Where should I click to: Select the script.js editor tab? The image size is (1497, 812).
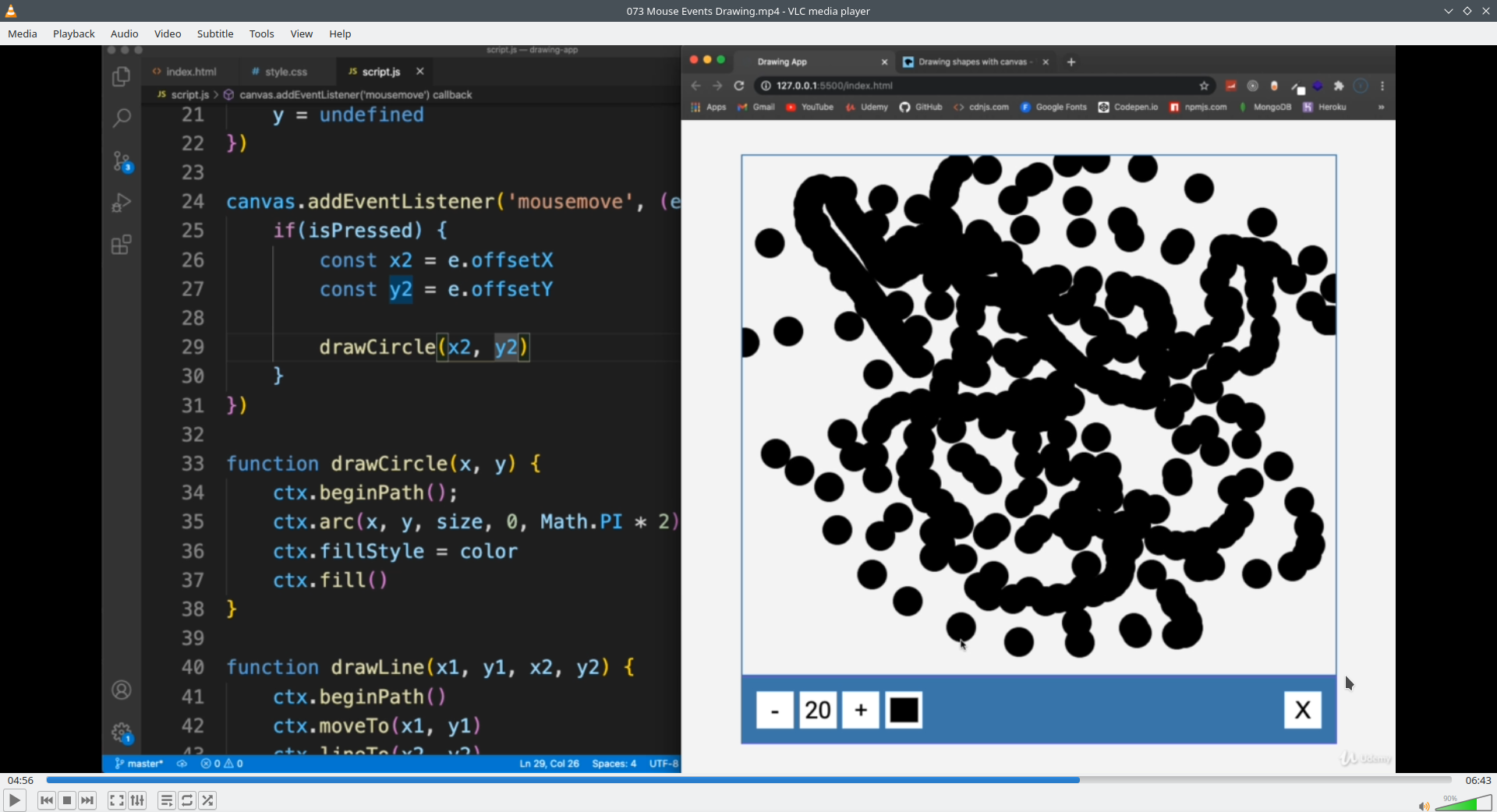coord(374,72)
